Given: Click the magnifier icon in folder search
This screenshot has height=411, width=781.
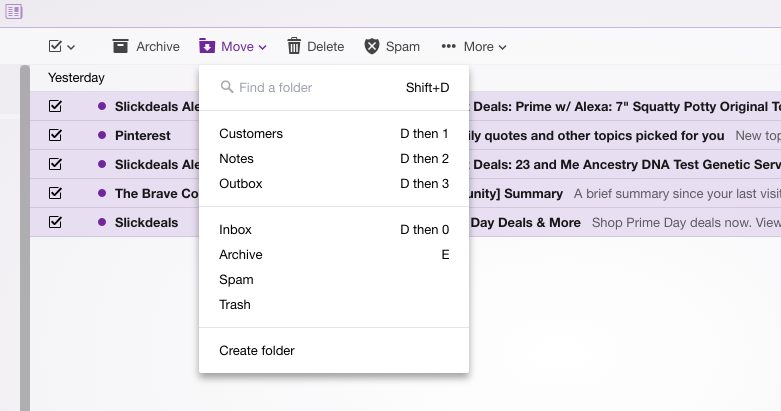Looking at the screenshot, I should click(x=227, y=88).
